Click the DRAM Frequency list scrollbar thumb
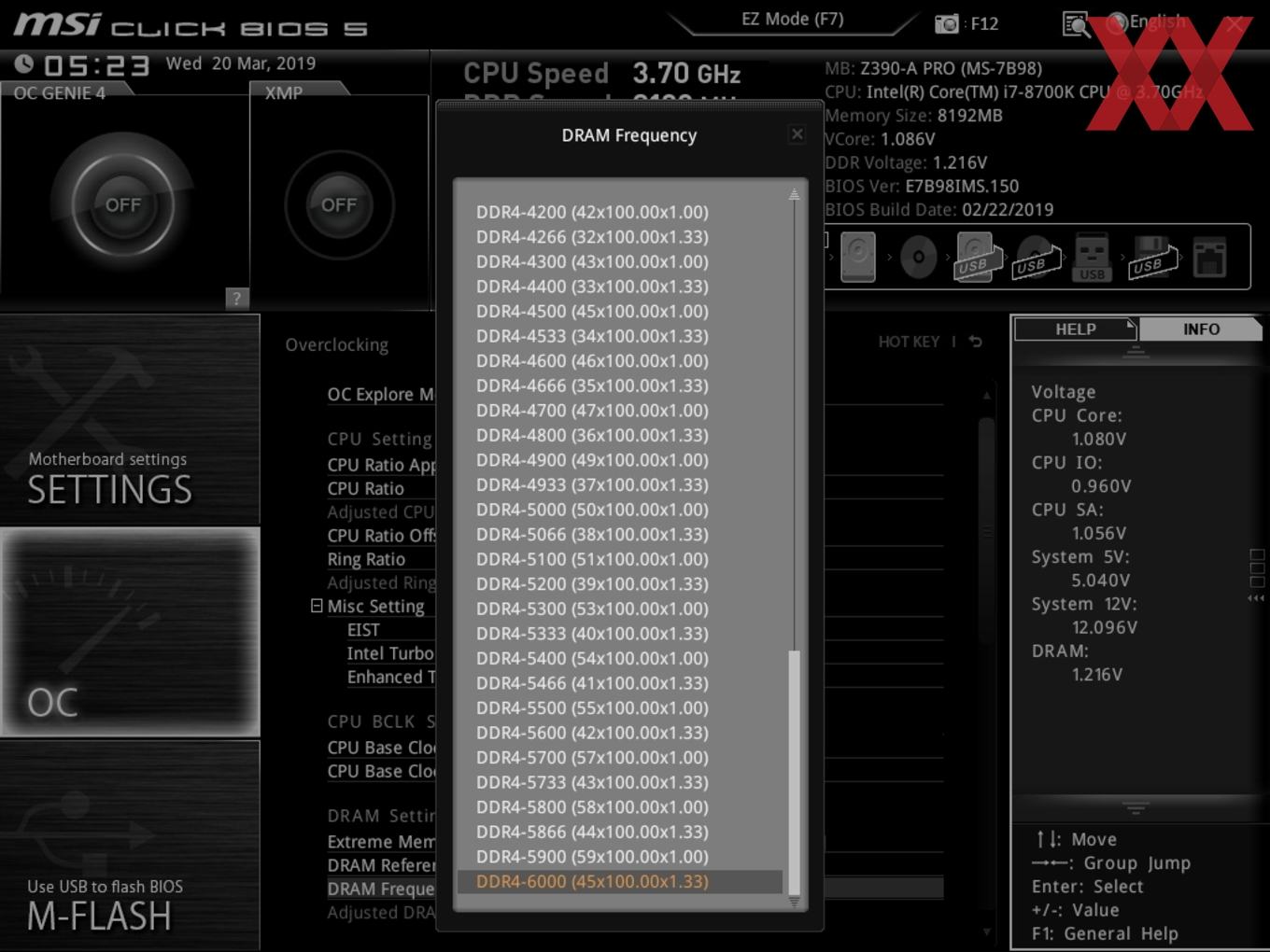 tap(795, 773)
